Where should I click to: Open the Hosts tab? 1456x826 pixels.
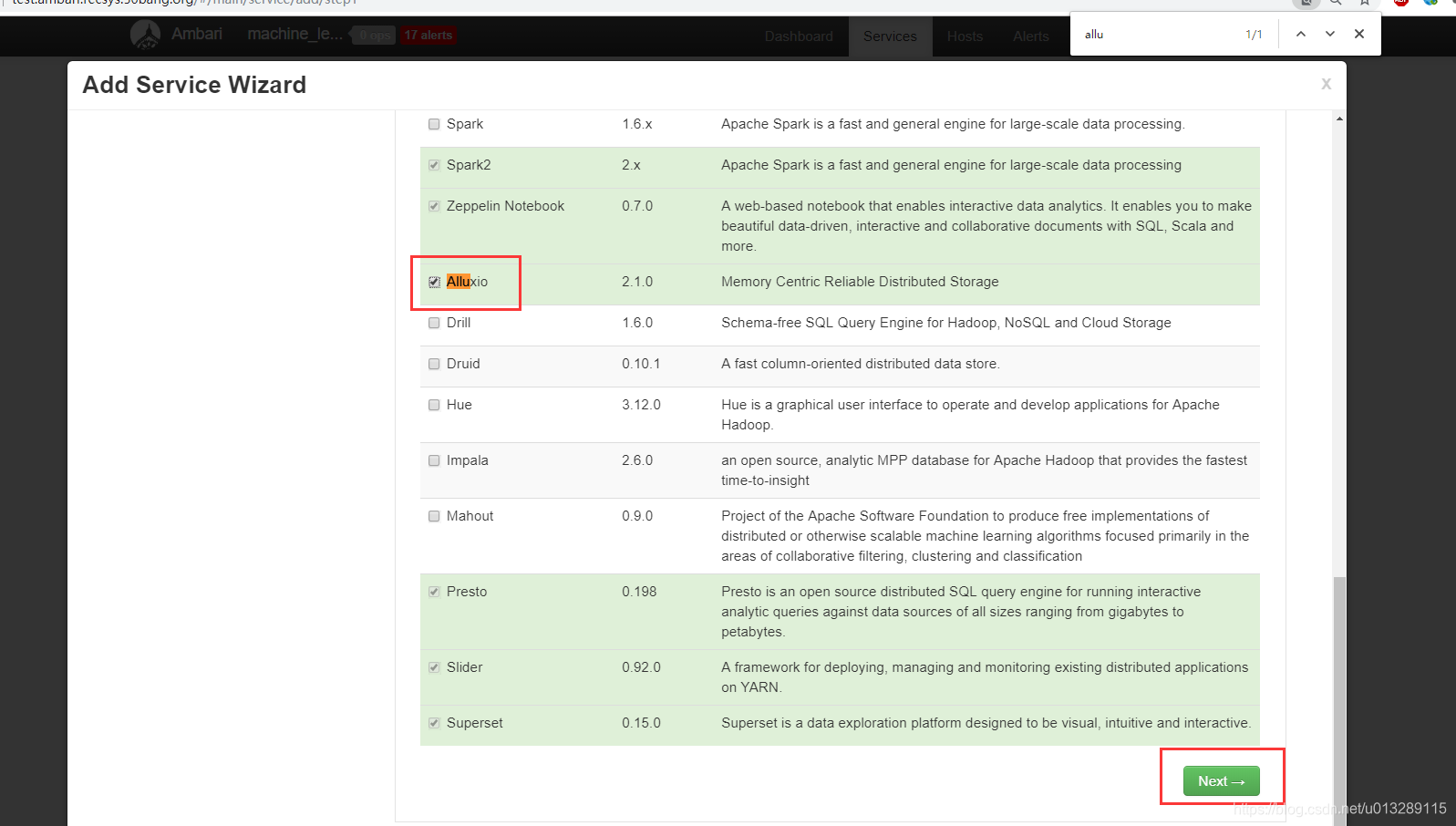point(965,36)
